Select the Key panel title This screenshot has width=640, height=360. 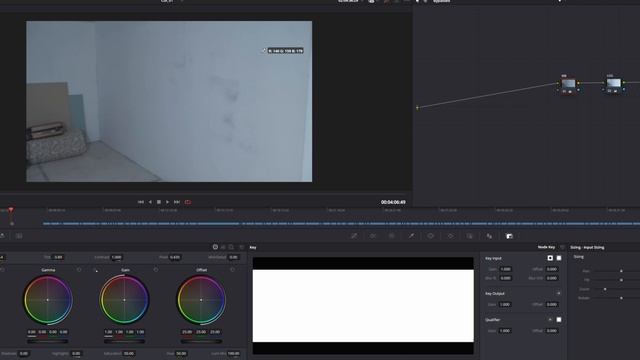pos(253,247)
